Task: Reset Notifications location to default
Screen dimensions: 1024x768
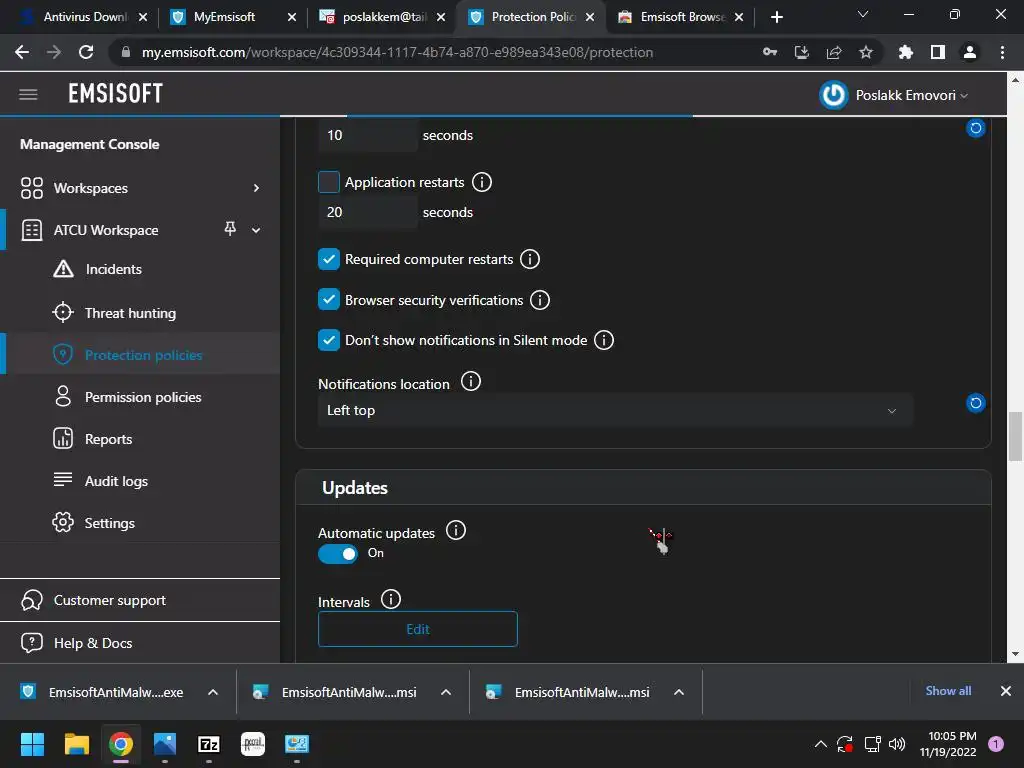Action: click(x=976, y=403)
